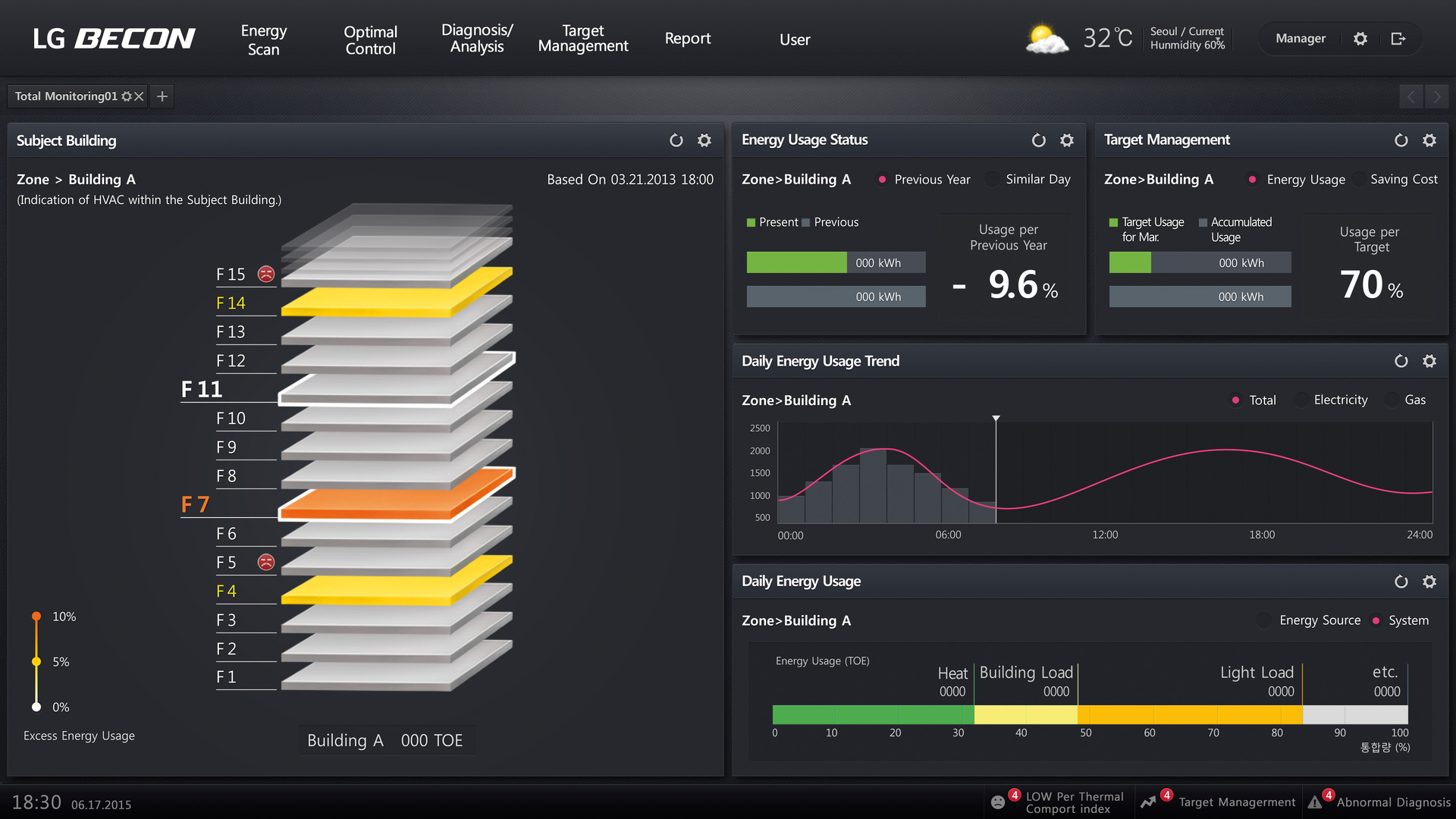This screenshot has width=1456, height=819.
Task: Open the Energy Scan menu
Action: point(263,39)
